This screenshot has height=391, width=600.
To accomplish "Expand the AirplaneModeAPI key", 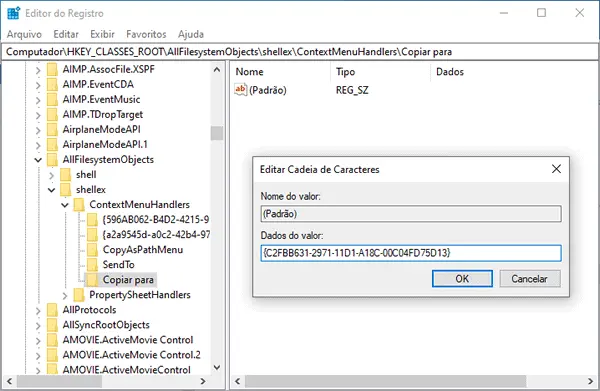I will [x=38, y=130].
